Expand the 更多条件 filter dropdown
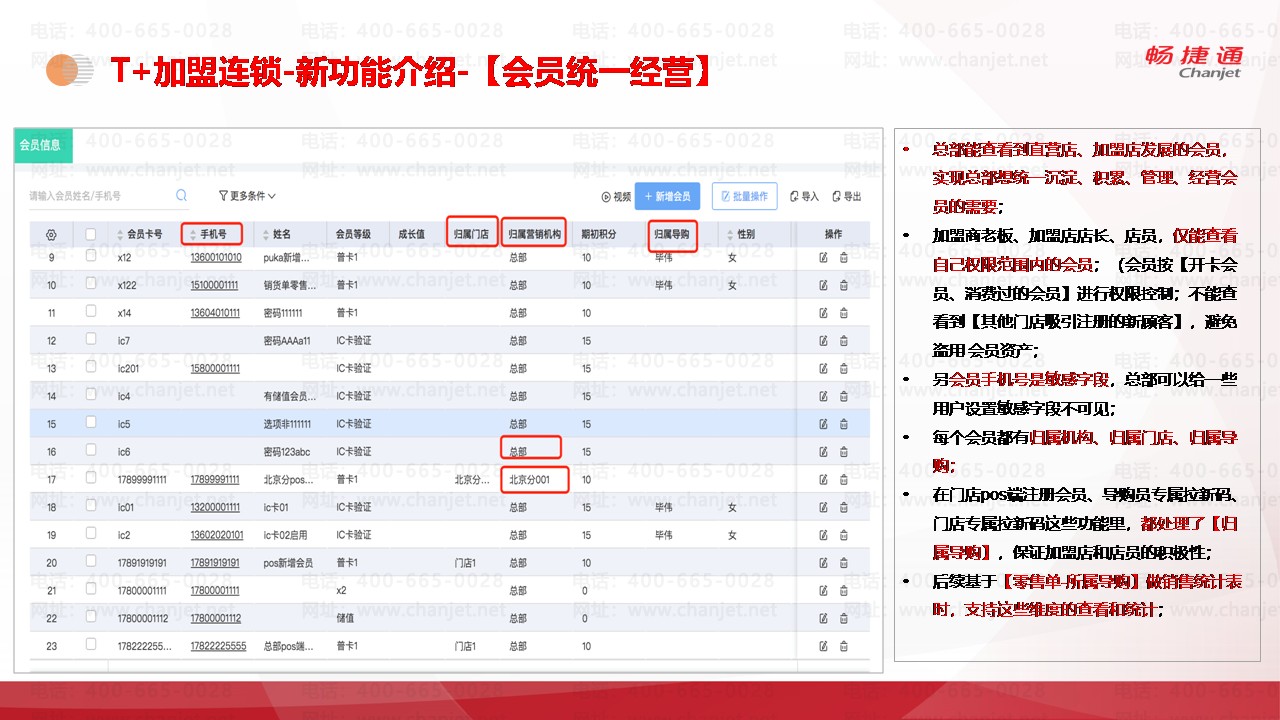The height and width of the screenshot is (720, 1280). [x=247, y=196]
